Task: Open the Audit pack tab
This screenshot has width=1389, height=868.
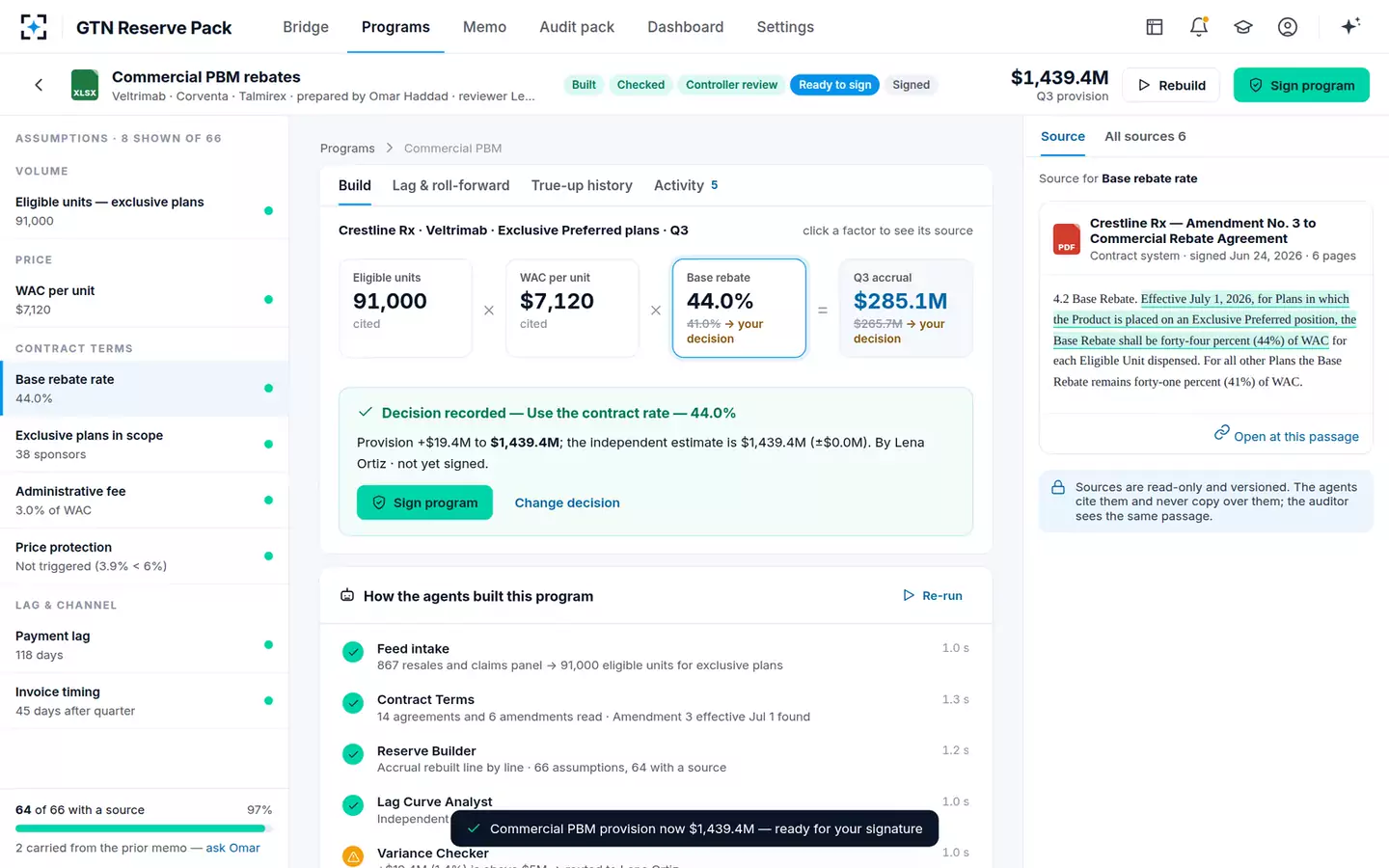Action: tap(577, 27)
